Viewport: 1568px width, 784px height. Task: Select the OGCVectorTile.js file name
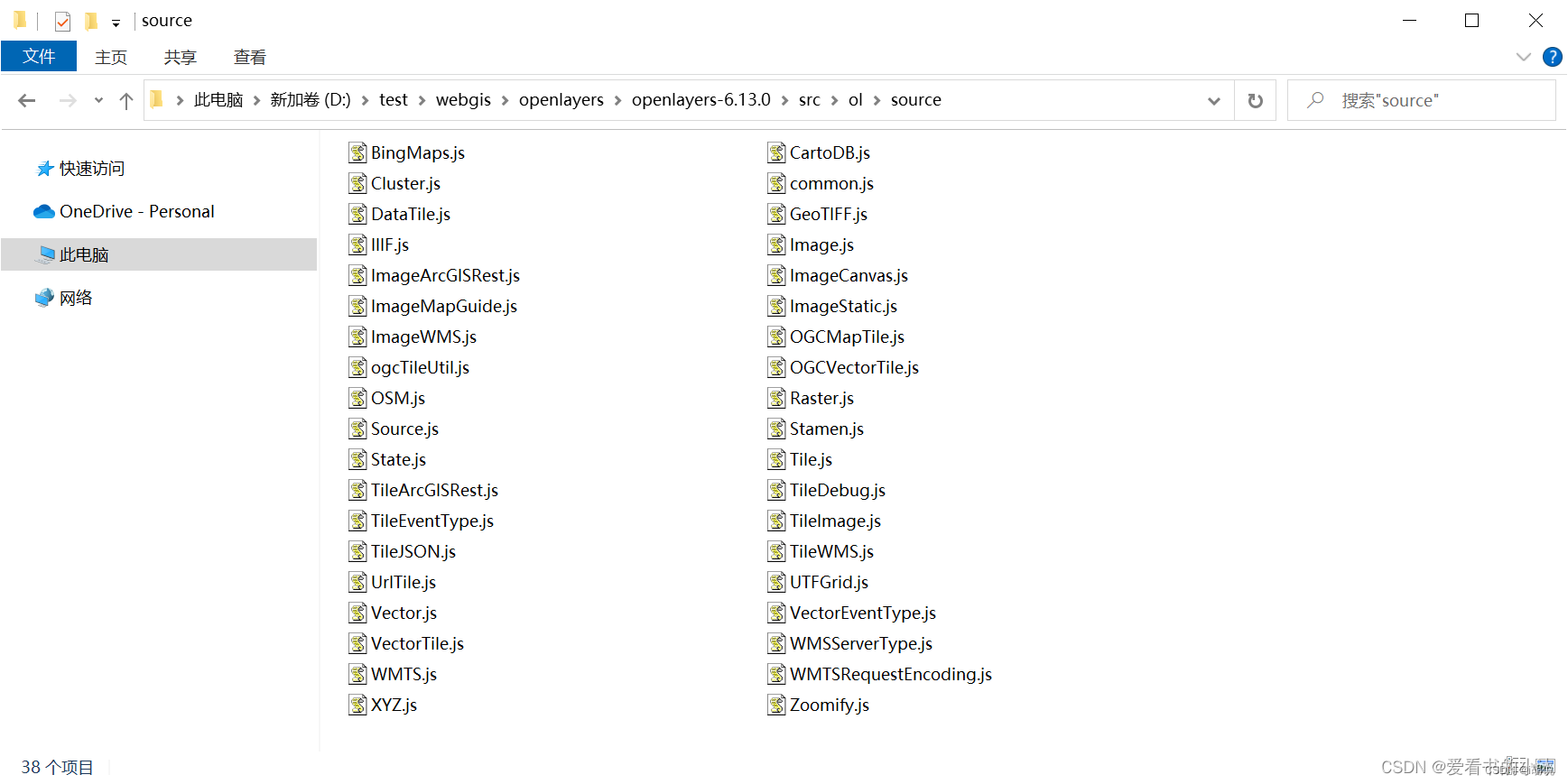[x=854, y=368]
